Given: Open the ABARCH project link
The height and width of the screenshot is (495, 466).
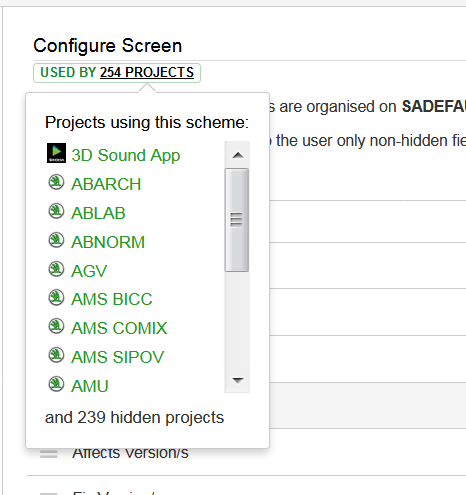Looking at the screenshot, I should click(x=106, y=184).
